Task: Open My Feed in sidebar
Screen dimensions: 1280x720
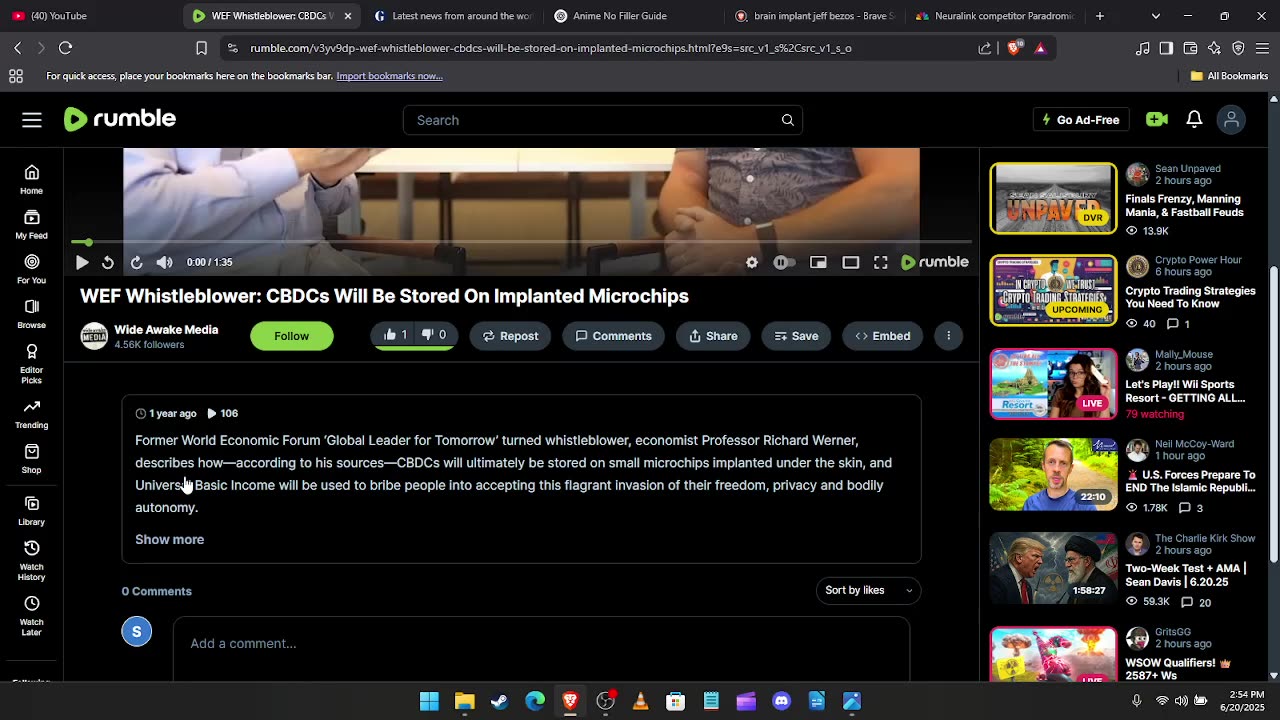Action: [x=32, y=224]
